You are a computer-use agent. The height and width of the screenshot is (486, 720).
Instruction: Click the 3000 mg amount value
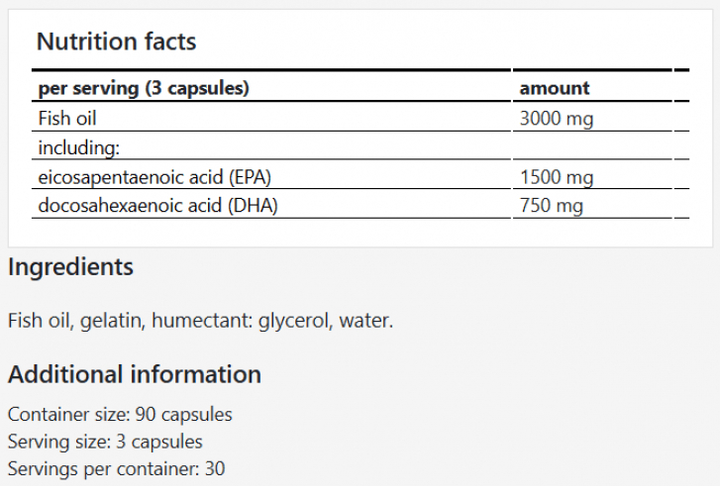click(x=556, y=118)
